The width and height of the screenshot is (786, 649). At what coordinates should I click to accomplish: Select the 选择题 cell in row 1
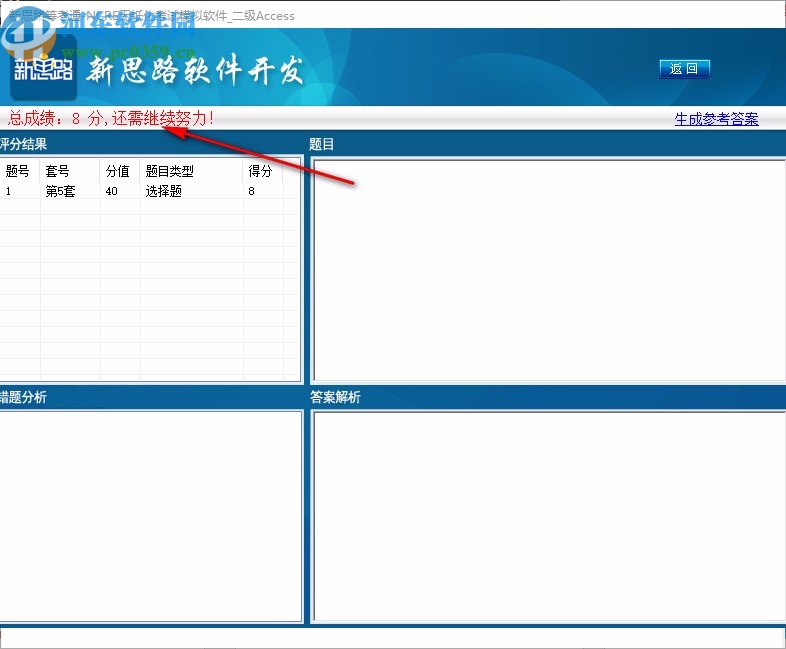point(191,191)
